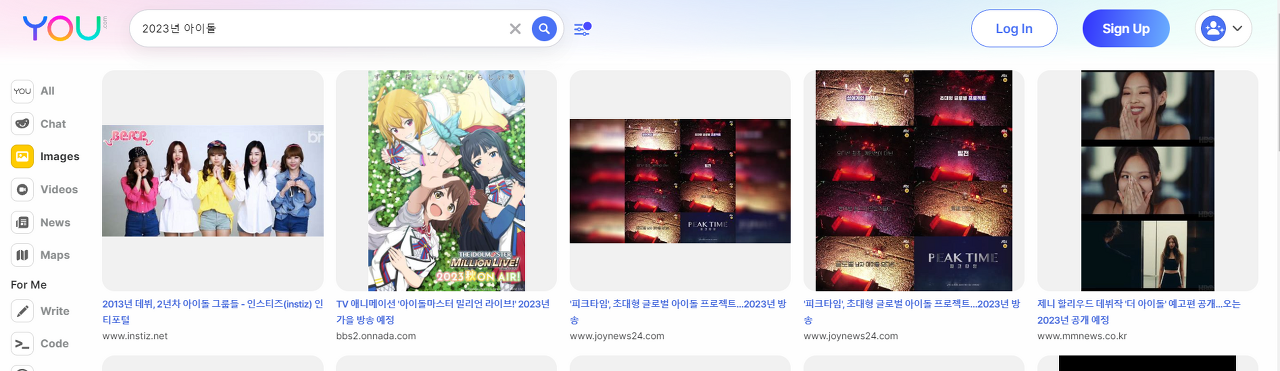
Task: Open the Chat sidebar icon
Action: tap(22, 124)
